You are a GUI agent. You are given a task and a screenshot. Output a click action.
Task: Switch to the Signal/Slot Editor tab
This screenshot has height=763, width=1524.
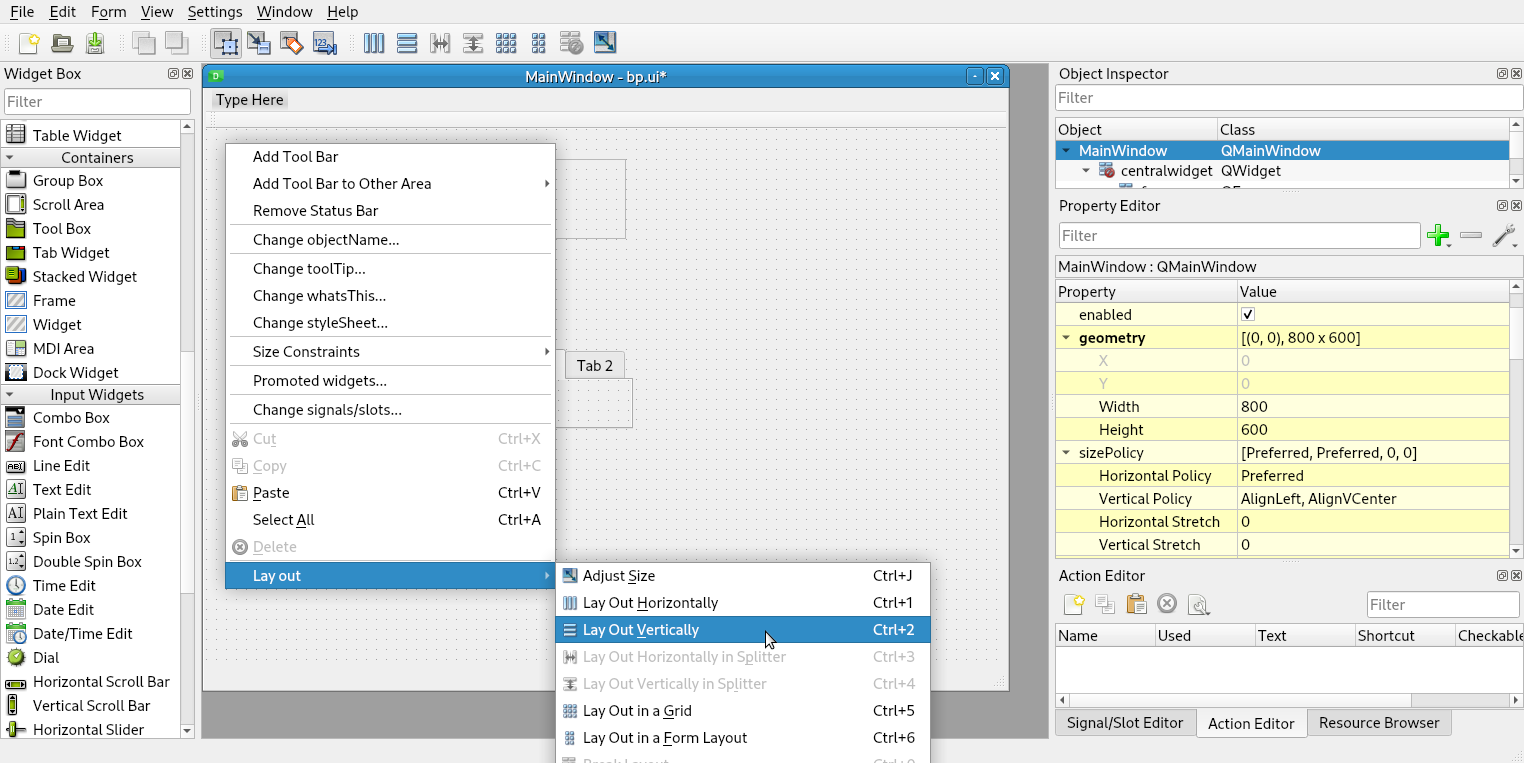(1125, 723)
